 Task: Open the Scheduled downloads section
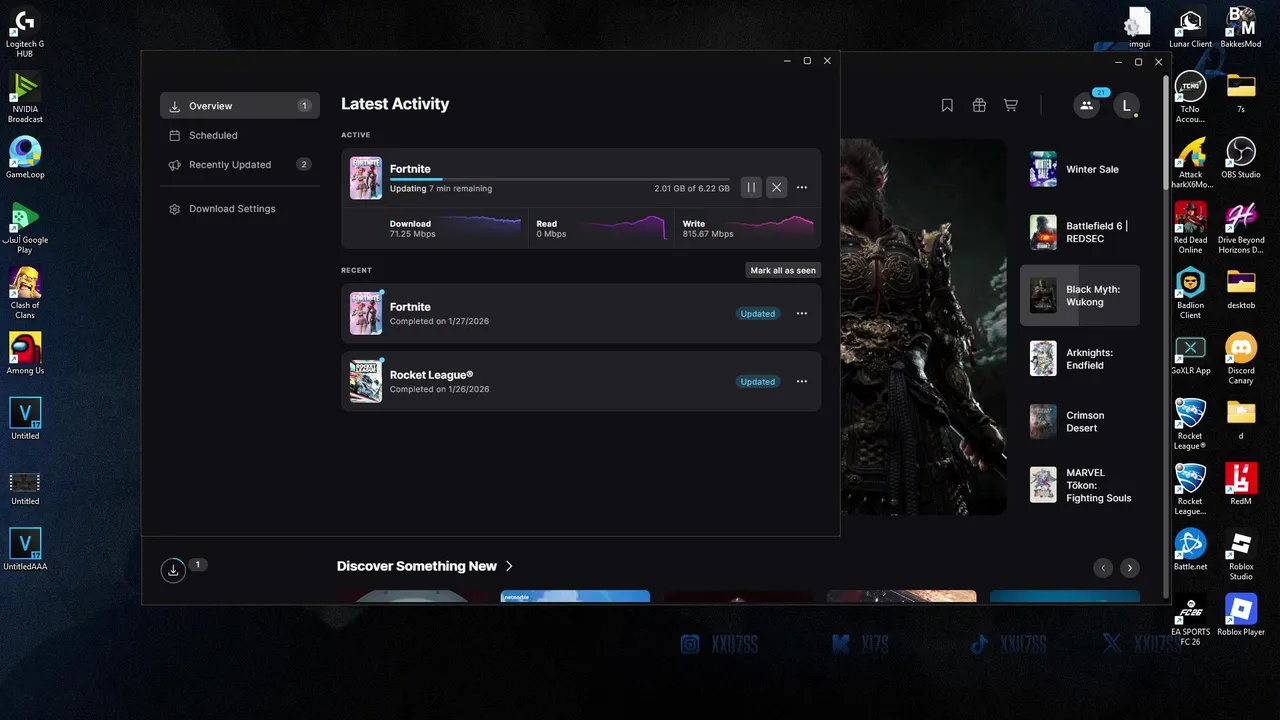240,135
